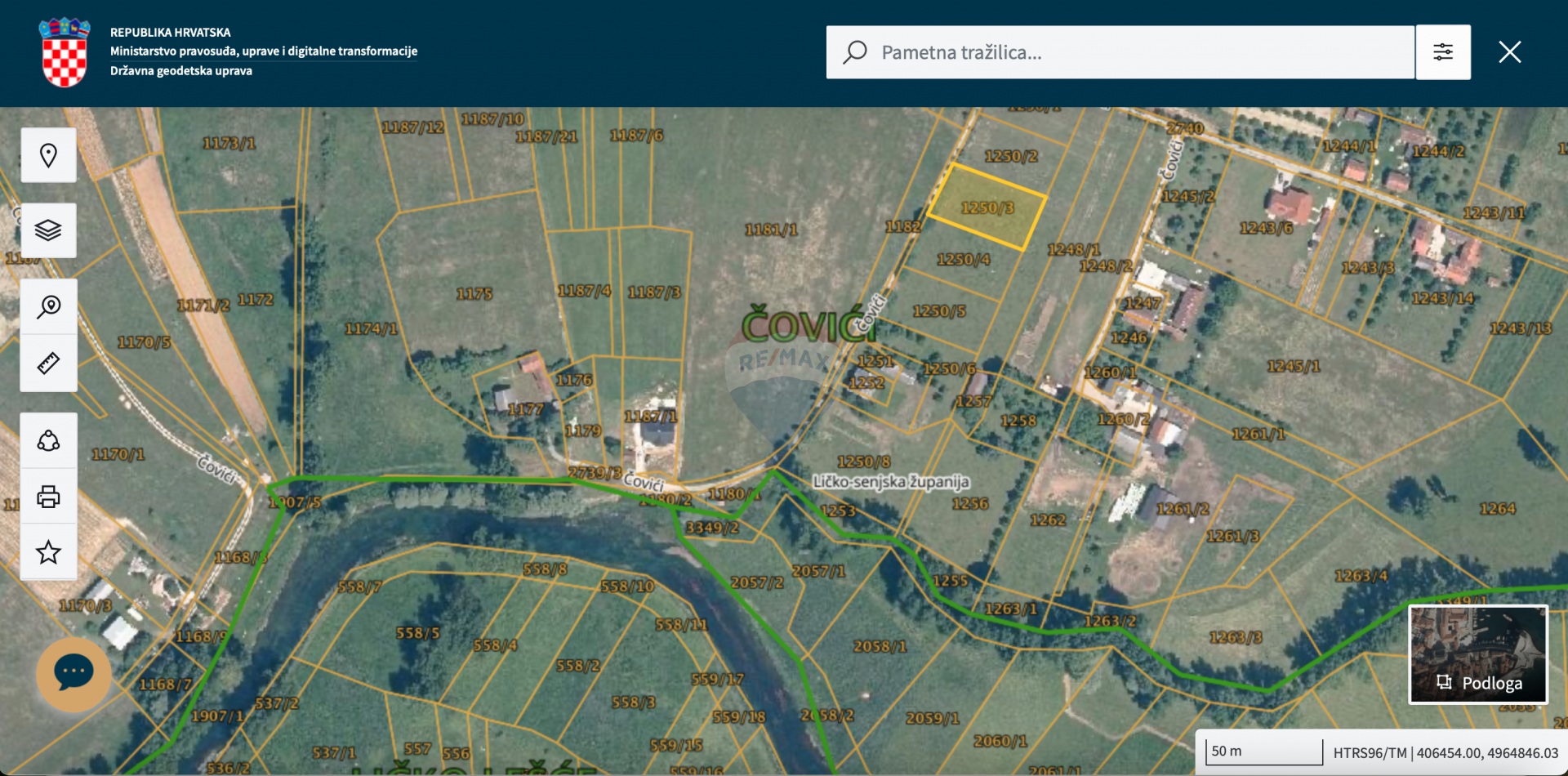Click the Državna geodetska uprava header text
The height and width of the screenshot is (776, 1568).
181,71
